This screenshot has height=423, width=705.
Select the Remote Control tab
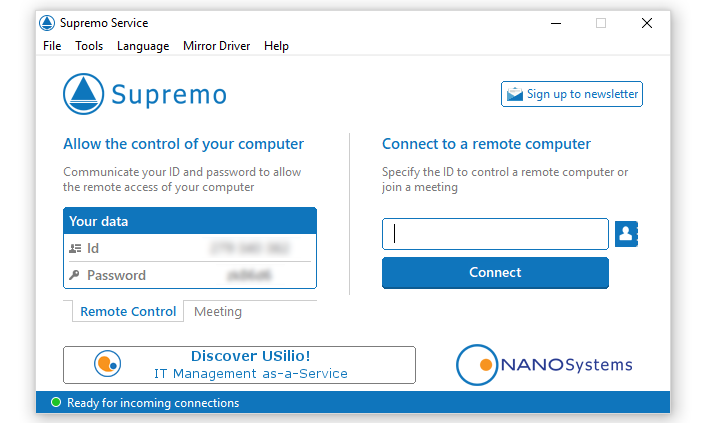pyautogui.click(x=128, y=312)
